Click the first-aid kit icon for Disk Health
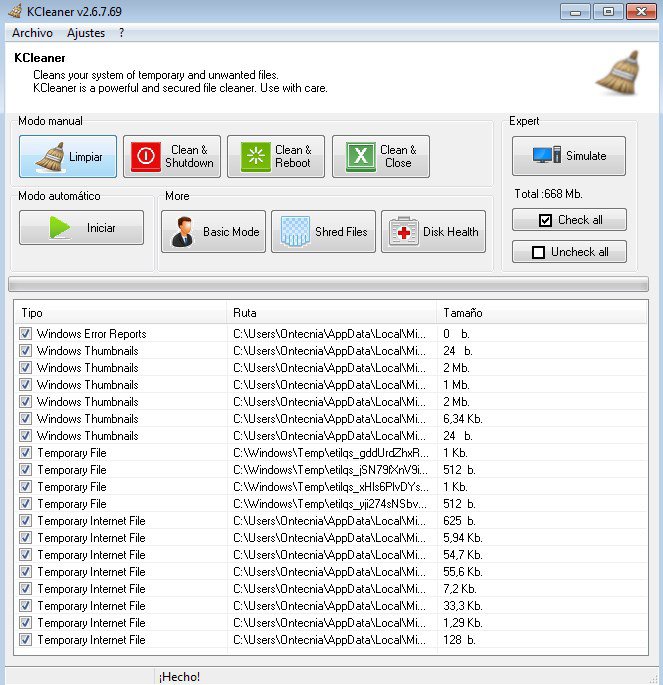Screen dimensions: 663x685 click(404, 232)
